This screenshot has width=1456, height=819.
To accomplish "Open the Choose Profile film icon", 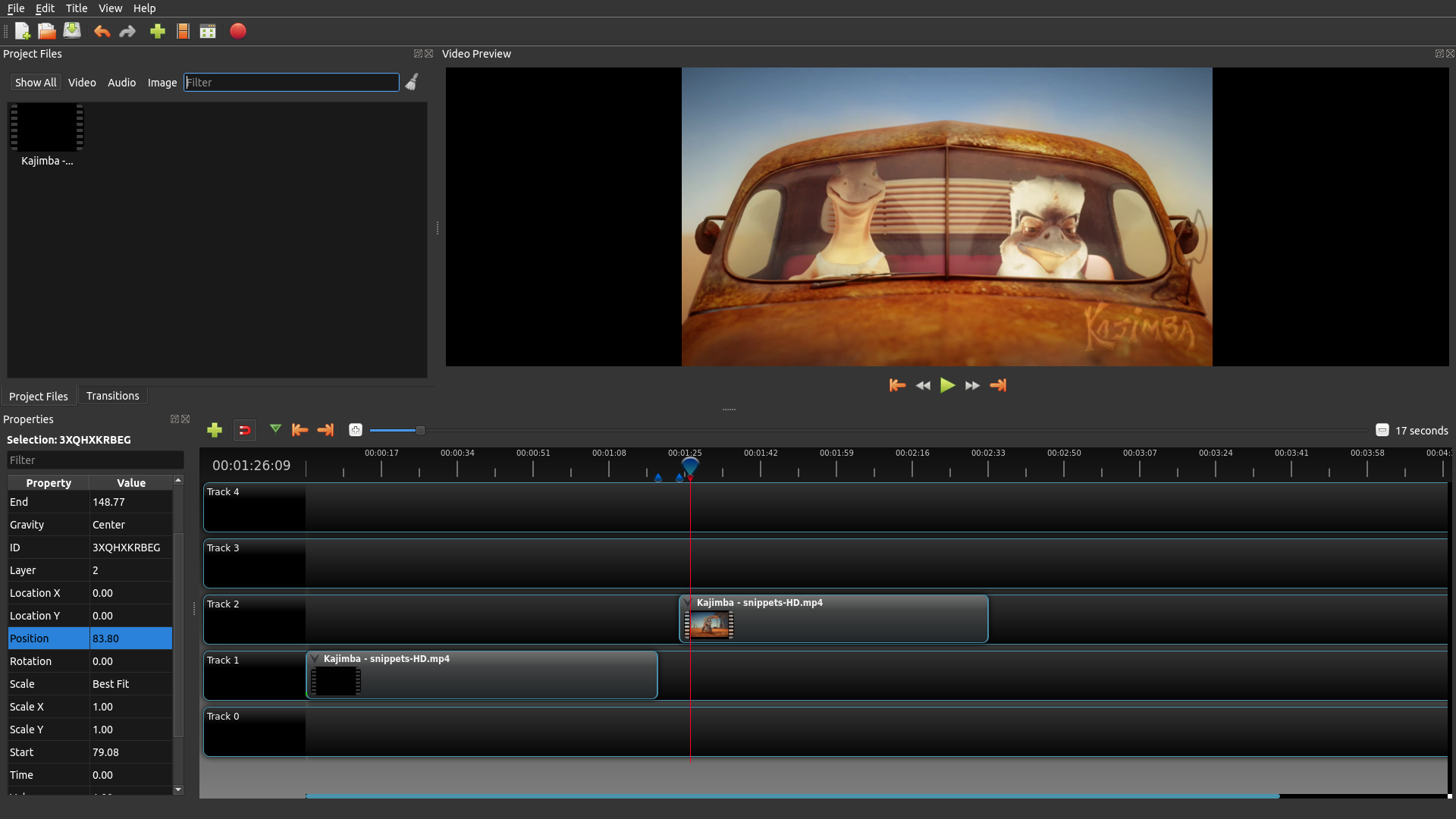I will (183, 31).
